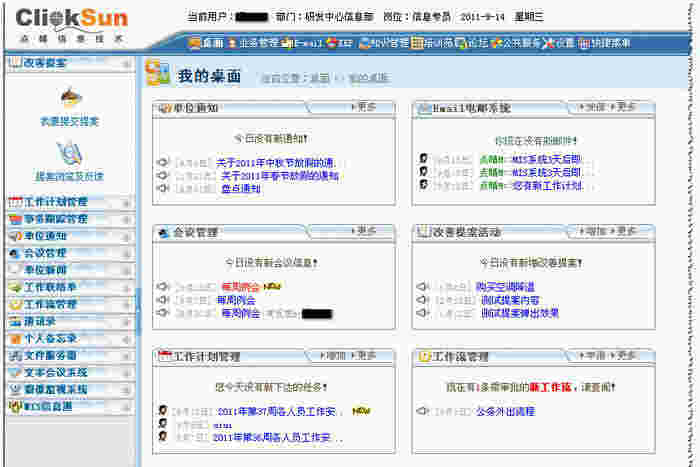Click 更多 in the 会议管理 panel
The image size is (700, 467).
[x=364, y=231]
